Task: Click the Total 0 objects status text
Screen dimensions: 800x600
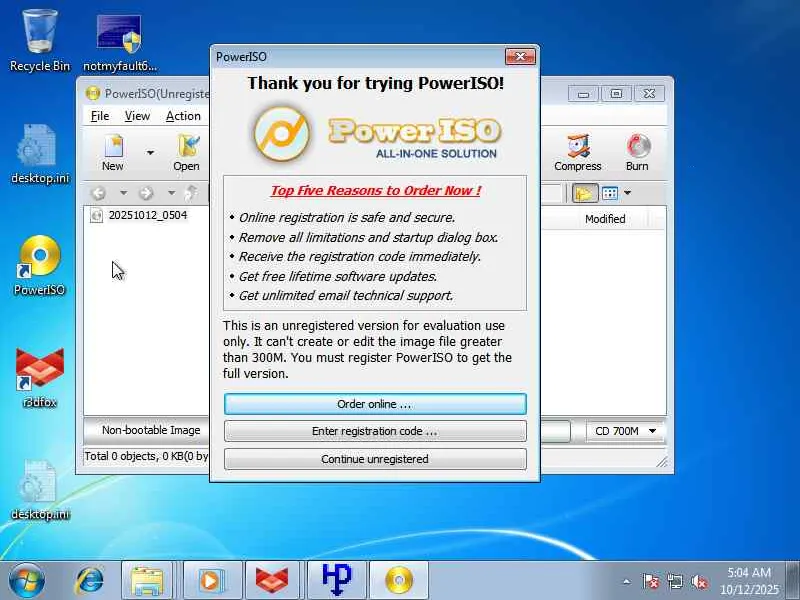Action: (x=146, y=456)
